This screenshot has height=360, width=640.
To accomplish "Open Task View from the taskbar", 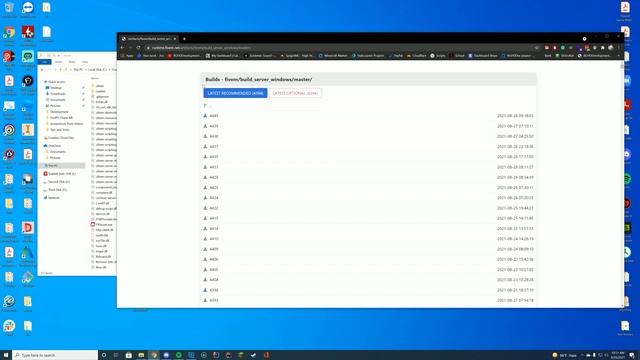I will point(116,355).
